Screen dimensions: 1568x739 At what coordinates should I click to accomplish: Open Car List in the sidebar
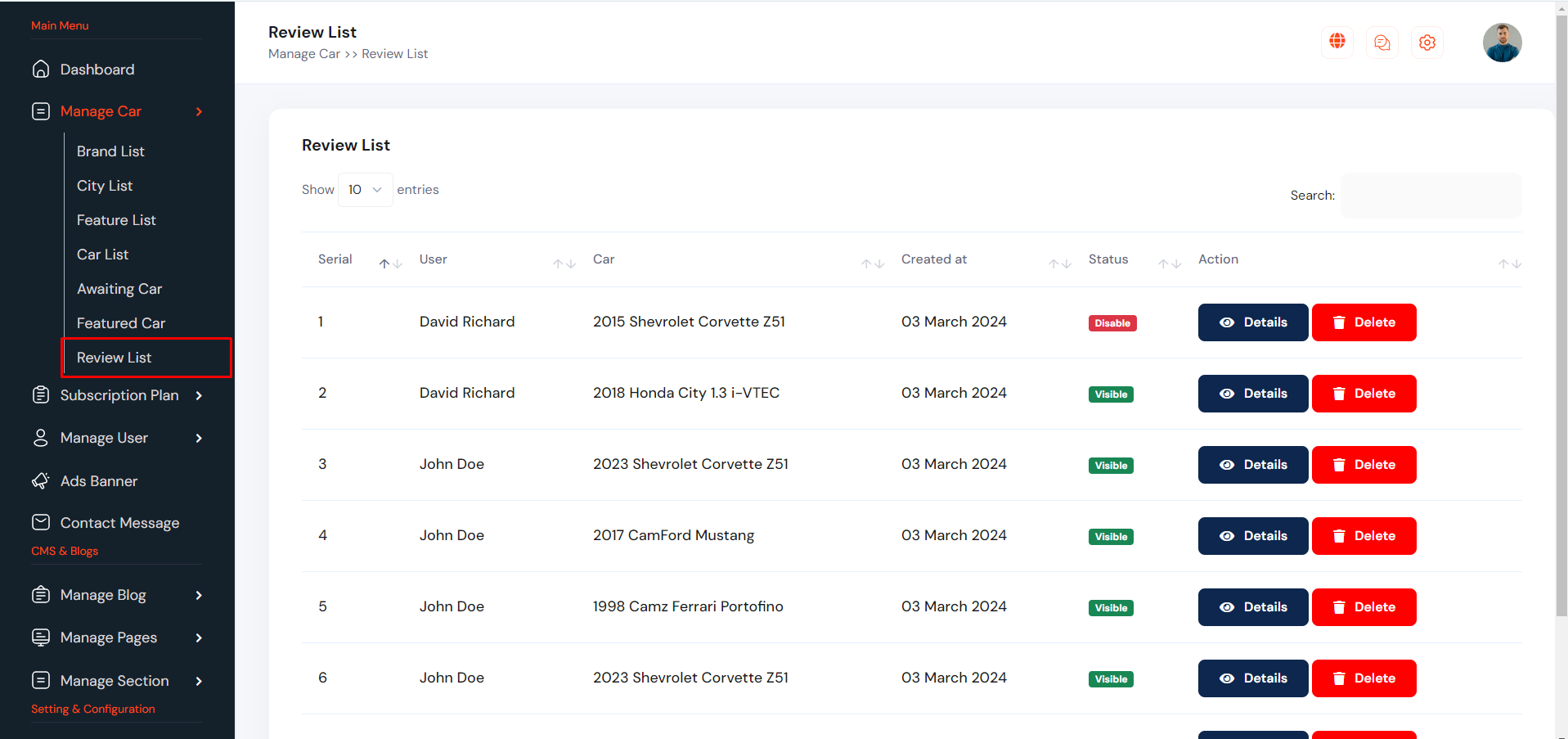[102, 255]
